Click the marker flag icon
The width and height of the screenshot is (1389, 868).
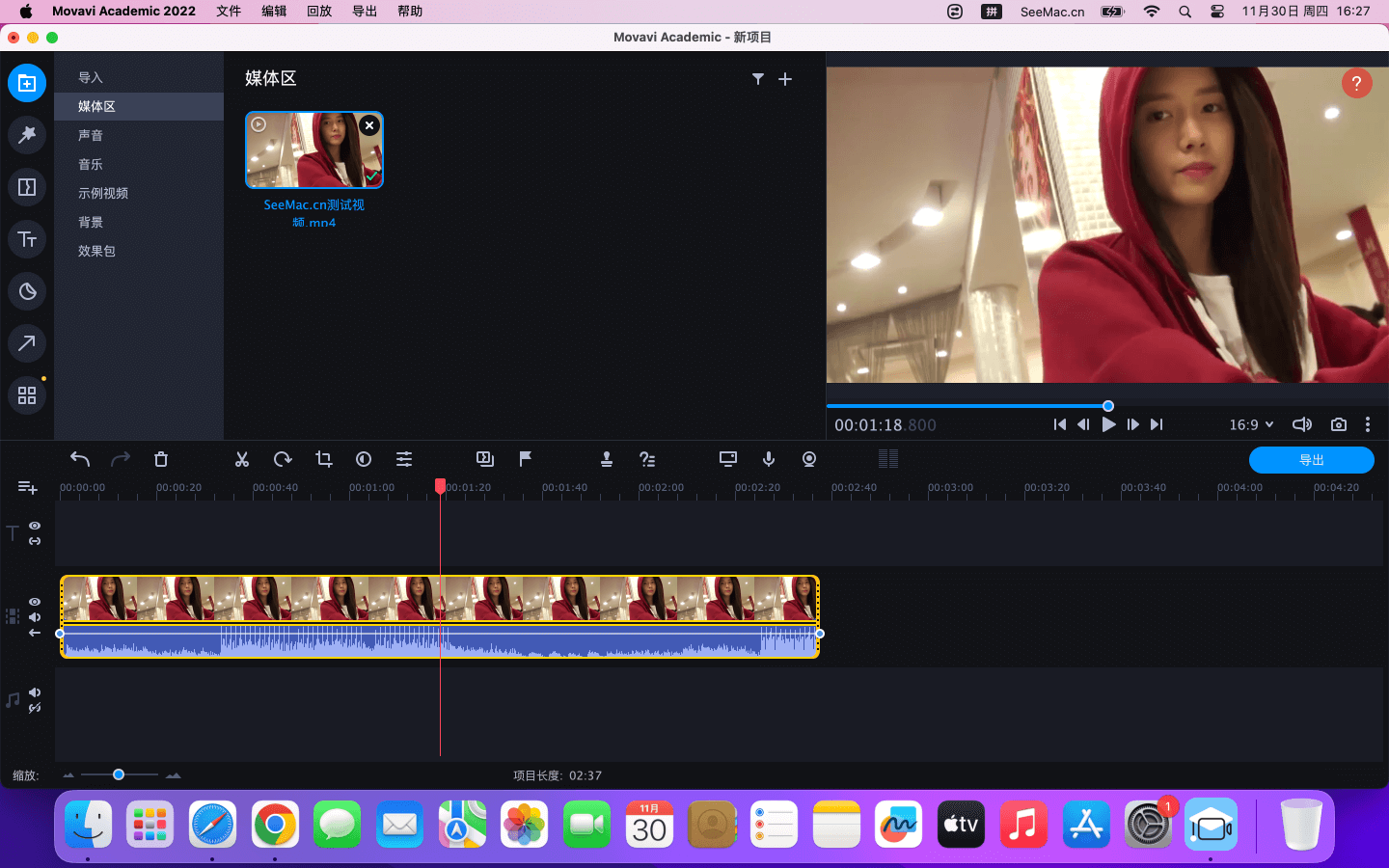coord(526,459)
